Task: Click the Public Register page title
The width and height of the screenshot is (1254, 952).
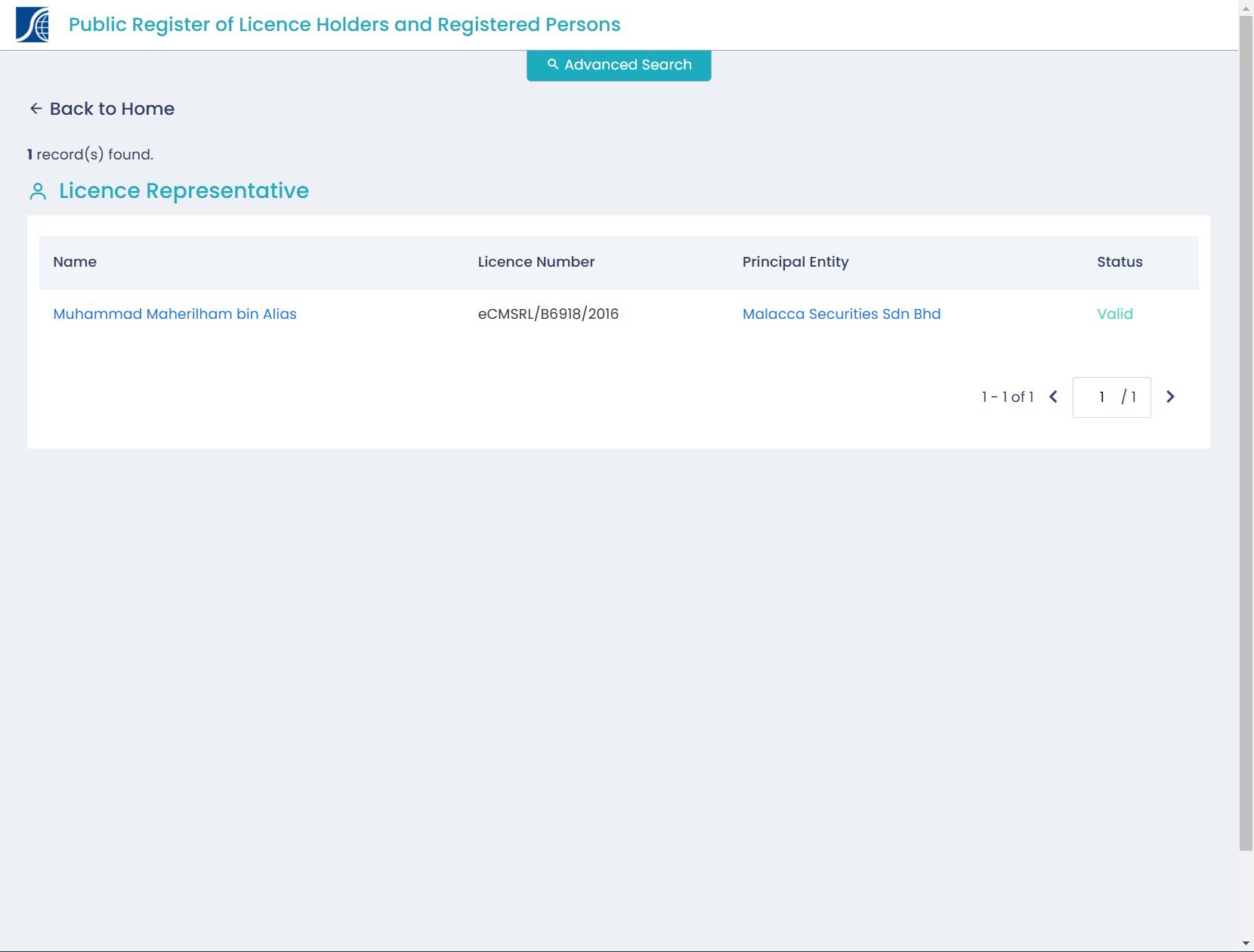Action: pyautogui.click(x=344, y=25)
